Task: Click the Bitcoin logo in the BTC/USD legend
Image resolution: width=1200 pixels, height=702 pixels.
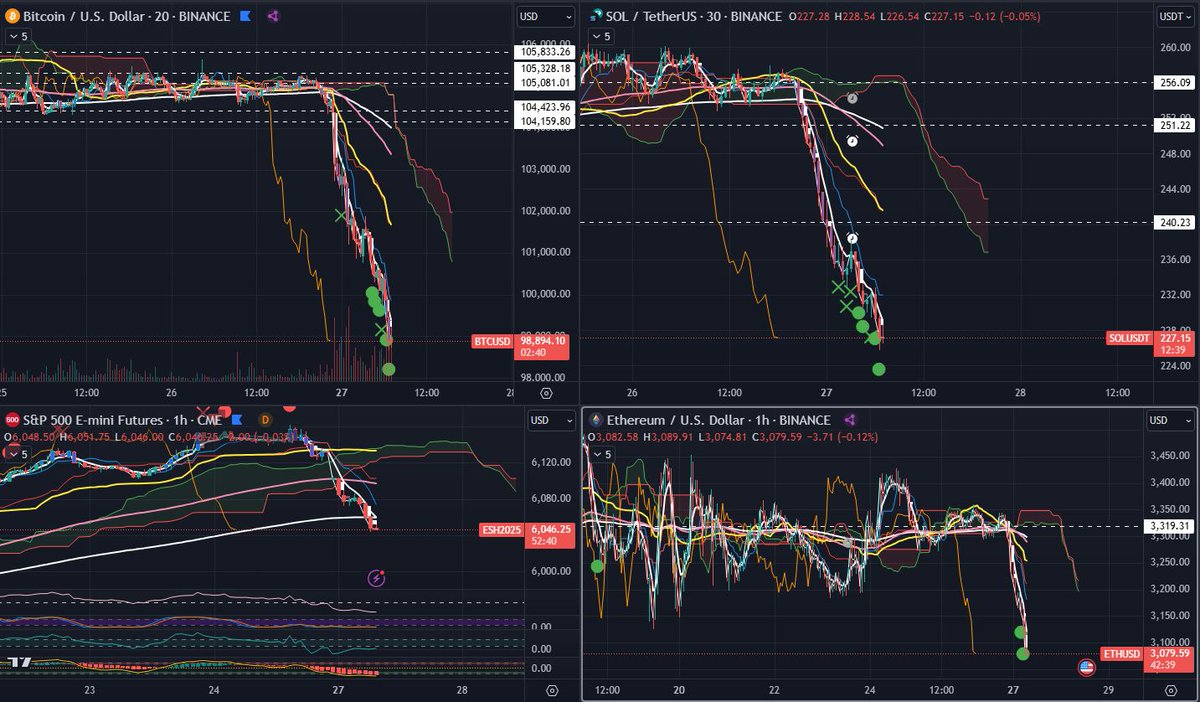Action: [x=14, y=15]
